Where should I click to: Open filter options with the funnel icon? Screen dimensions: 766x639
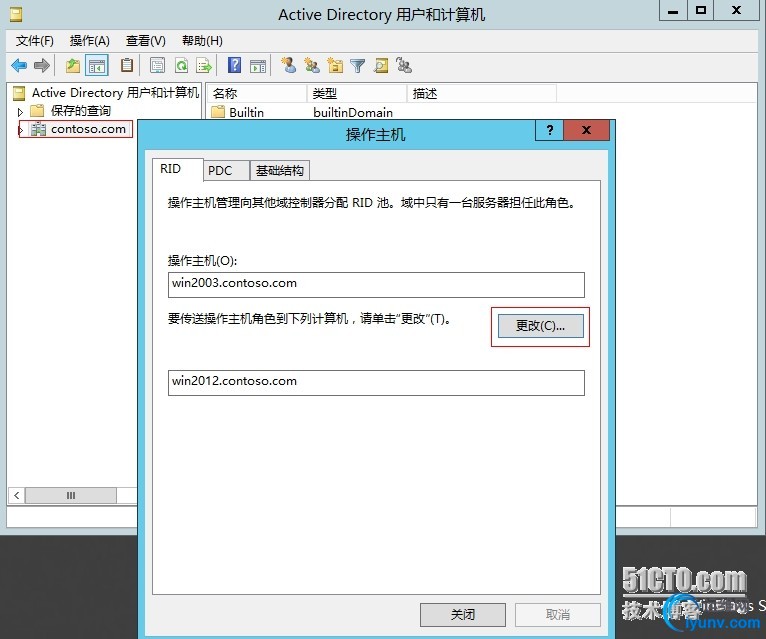358,65
